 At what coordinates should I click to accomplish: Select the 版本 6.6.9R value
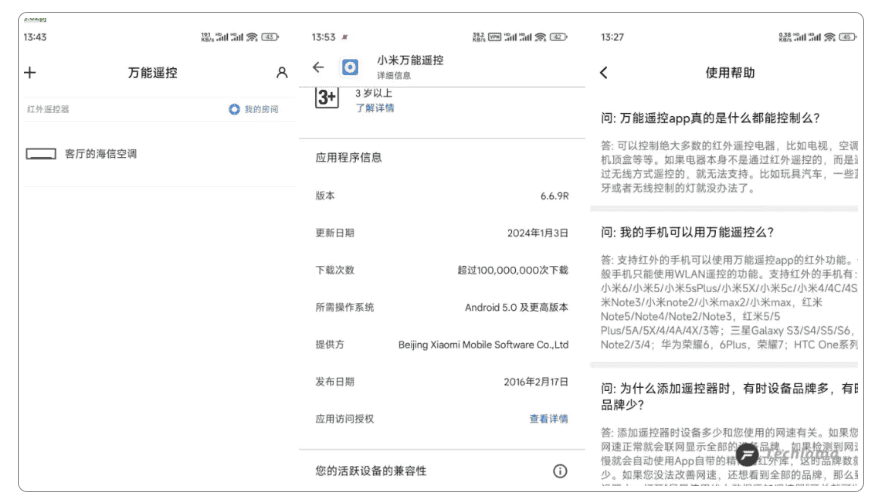554,196
